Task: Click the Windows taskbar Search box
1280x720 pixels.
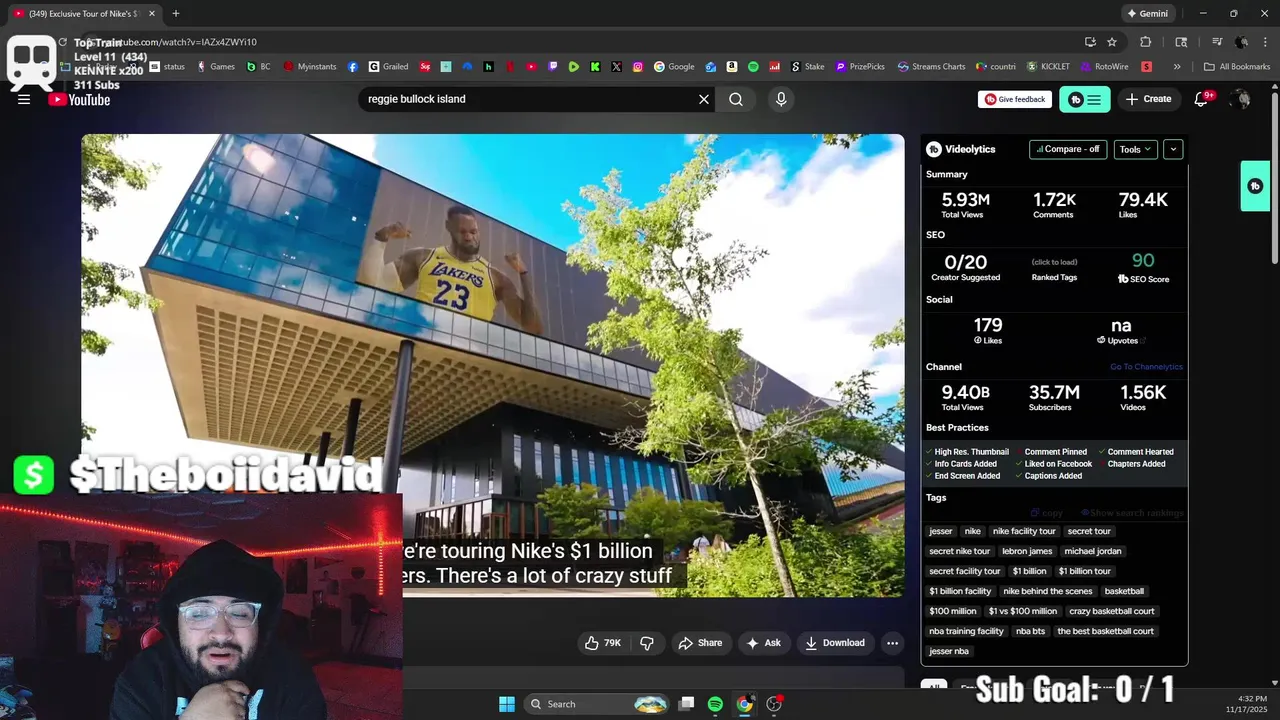Action: tap(597, 704)
